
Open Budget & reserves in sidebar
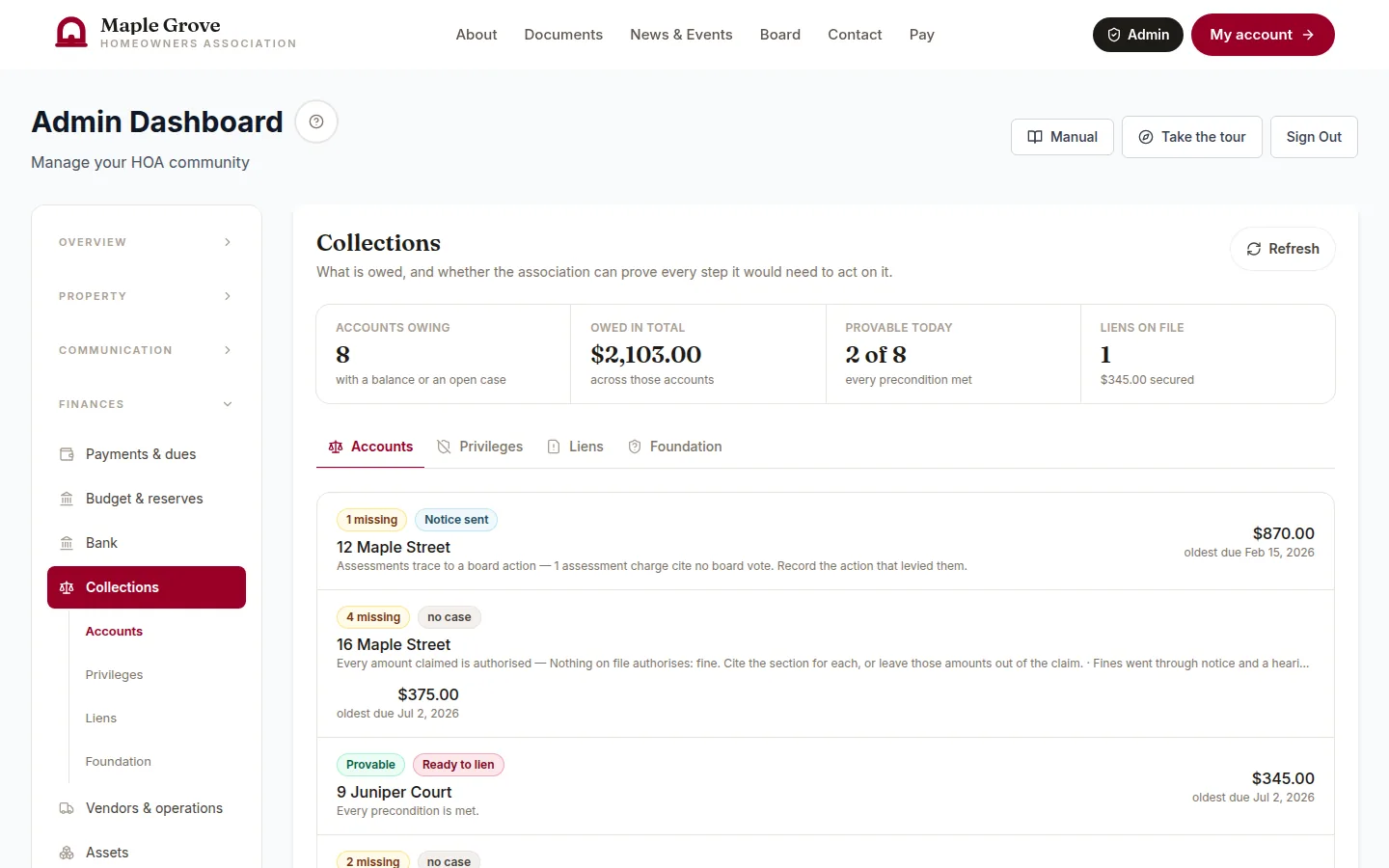(147, 499)
